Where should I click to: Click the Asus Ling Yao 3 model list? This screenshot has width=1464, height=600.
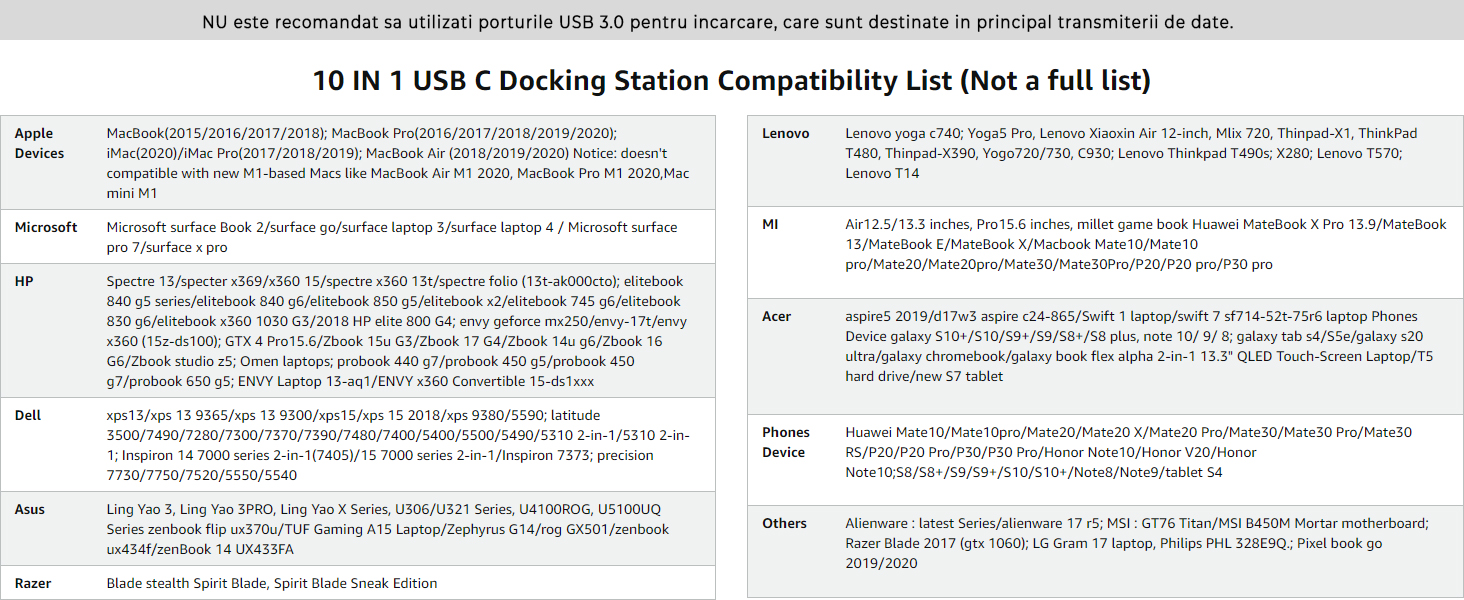[388, 529]
